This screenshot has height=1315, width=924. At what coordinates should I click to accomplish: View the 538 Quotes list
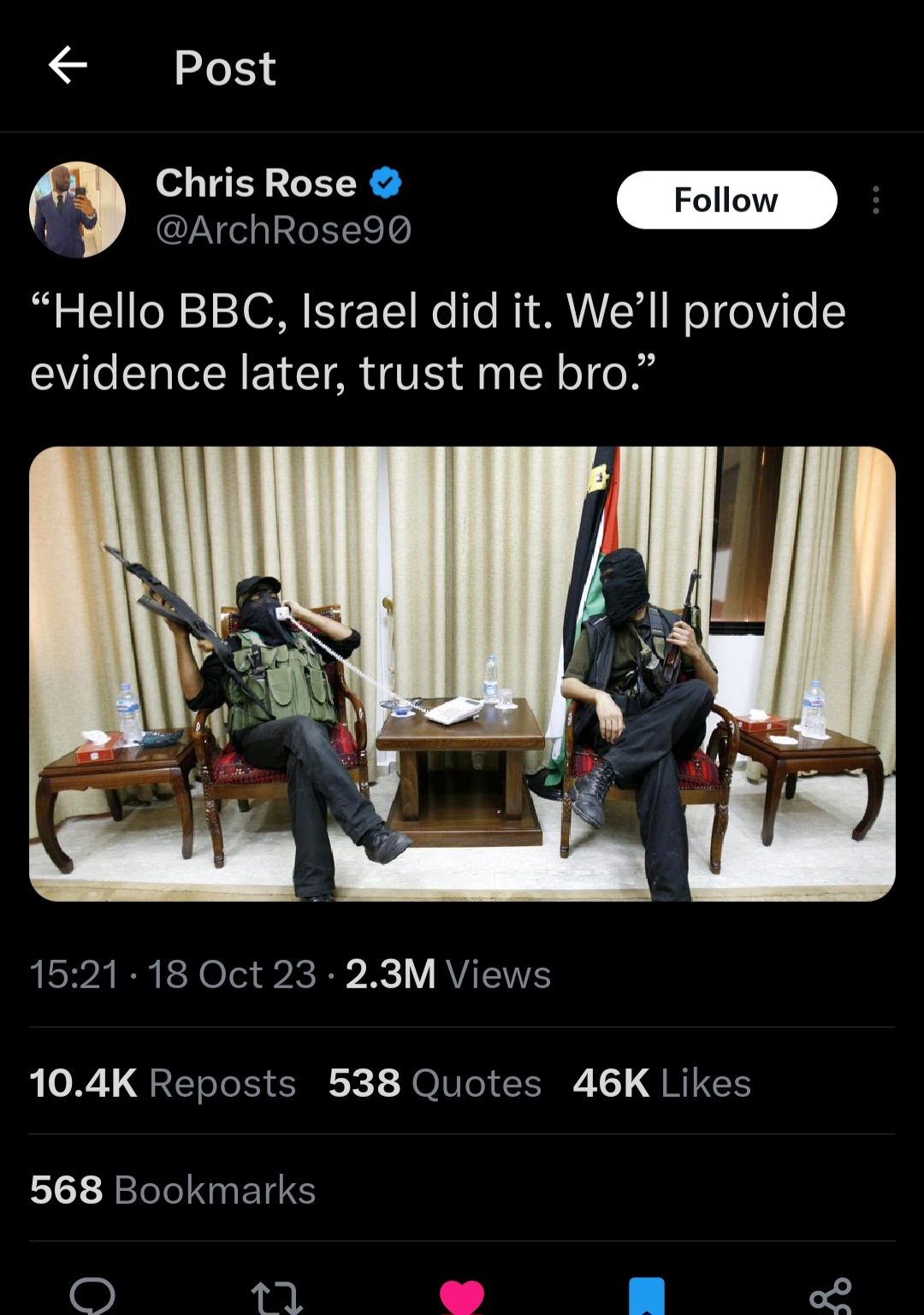click(435, 1082)
